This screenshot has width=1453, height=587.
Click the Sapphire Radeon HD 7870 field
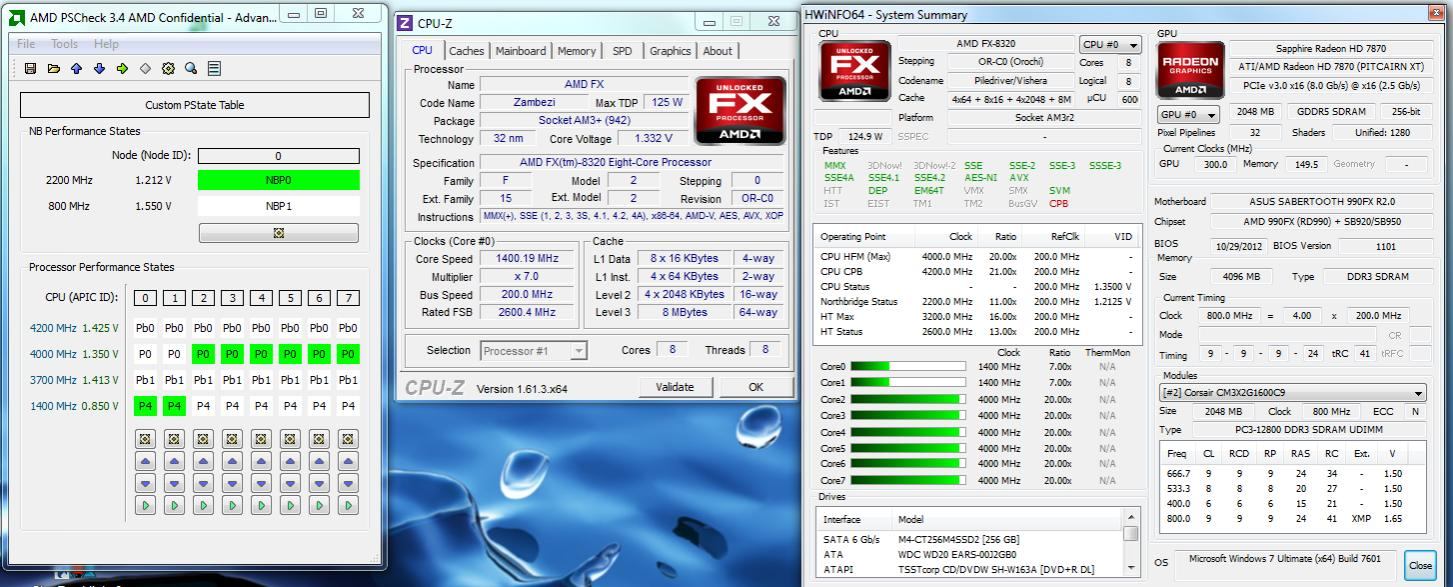click(1331, 48)
